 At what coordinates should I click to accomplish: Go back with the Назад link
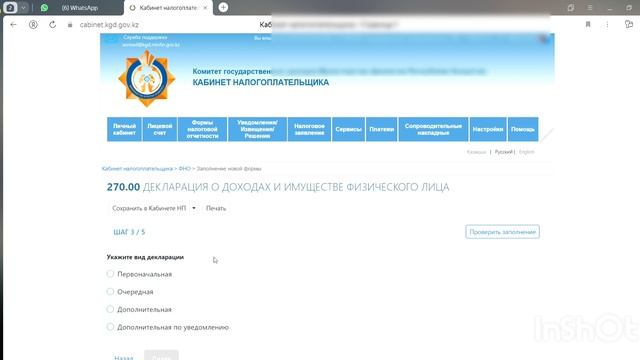(x=124, y=358)
